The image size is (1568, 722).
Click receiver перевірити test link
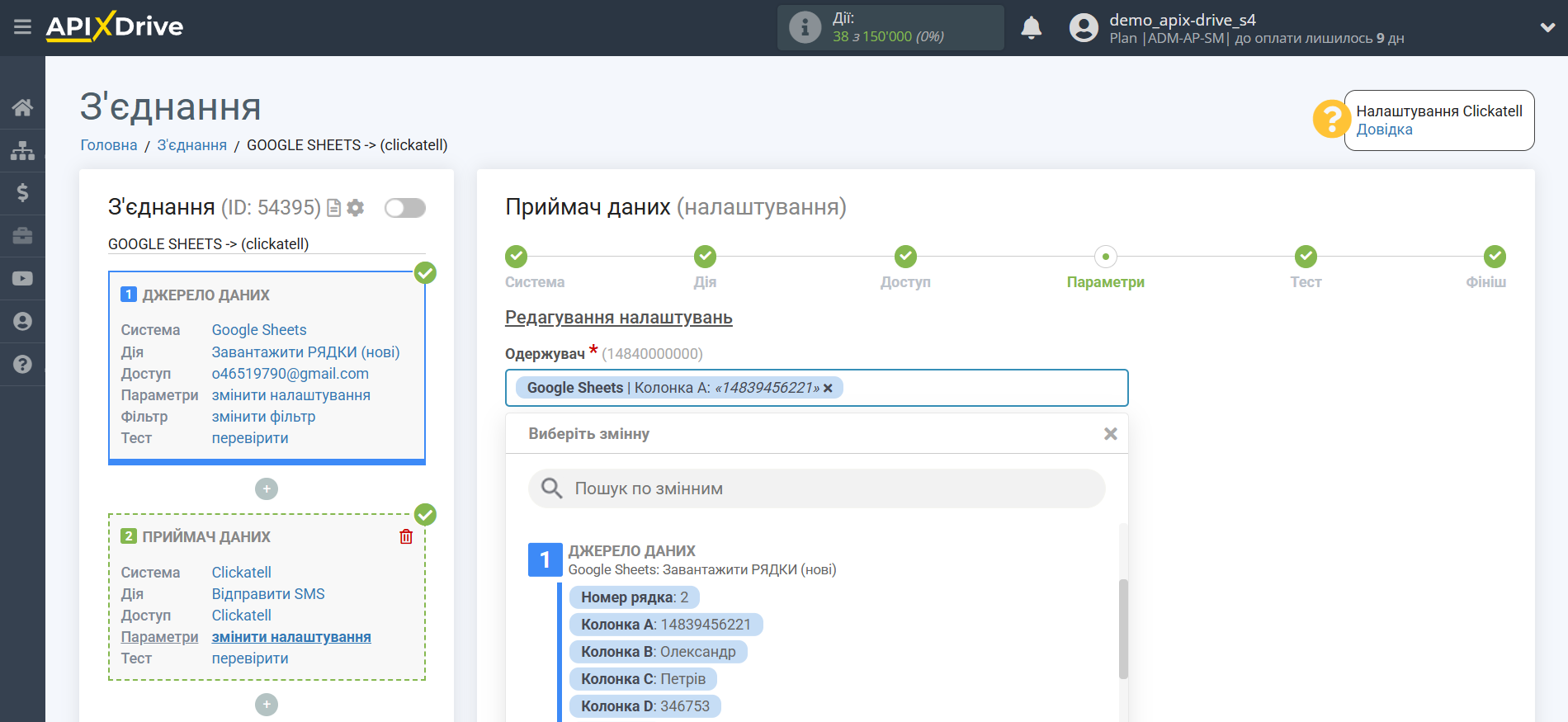[250, 658]
